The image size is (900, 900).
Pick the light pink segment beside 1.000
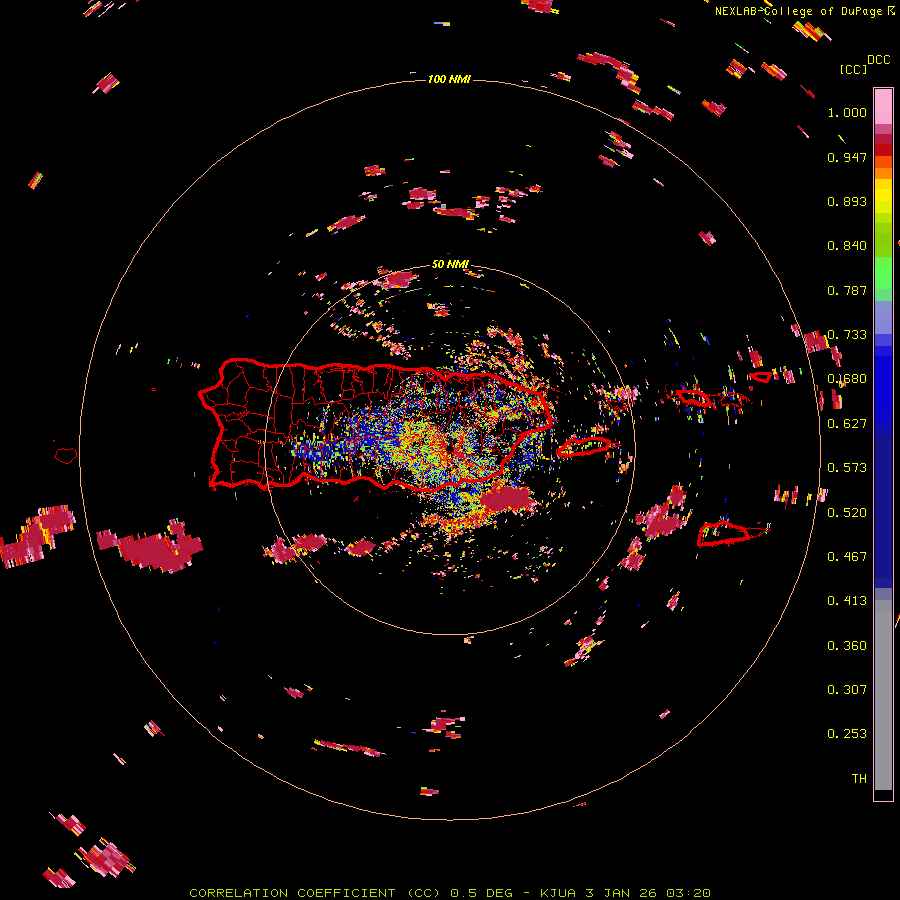(883, 107)
